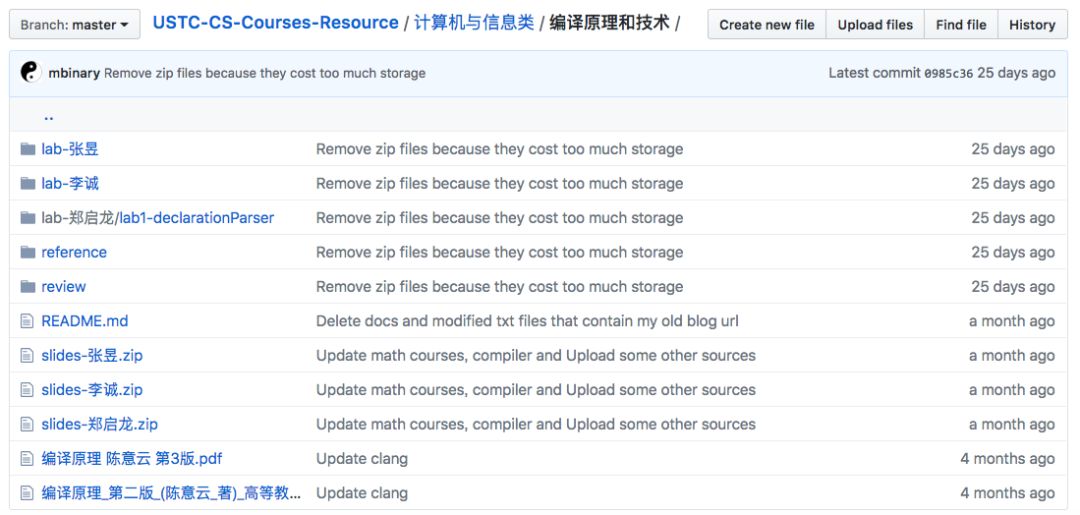
Task: Open latest commit 0985c36
Action: pyautogui.click(x=948, y=73)
